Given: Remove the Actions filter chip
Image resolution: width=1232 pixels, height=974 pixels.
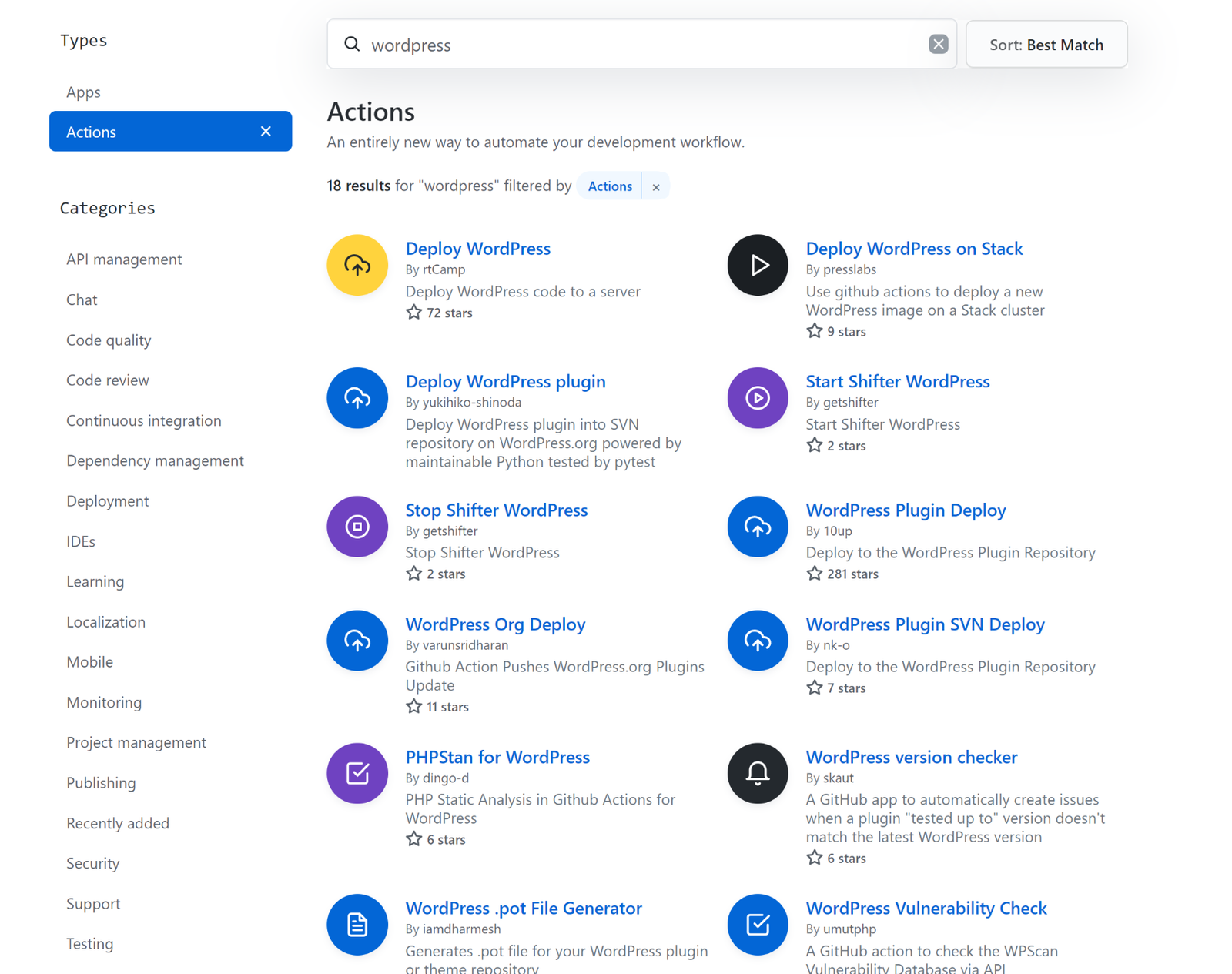Looking at the screenshot, I should tap(655, 186).
